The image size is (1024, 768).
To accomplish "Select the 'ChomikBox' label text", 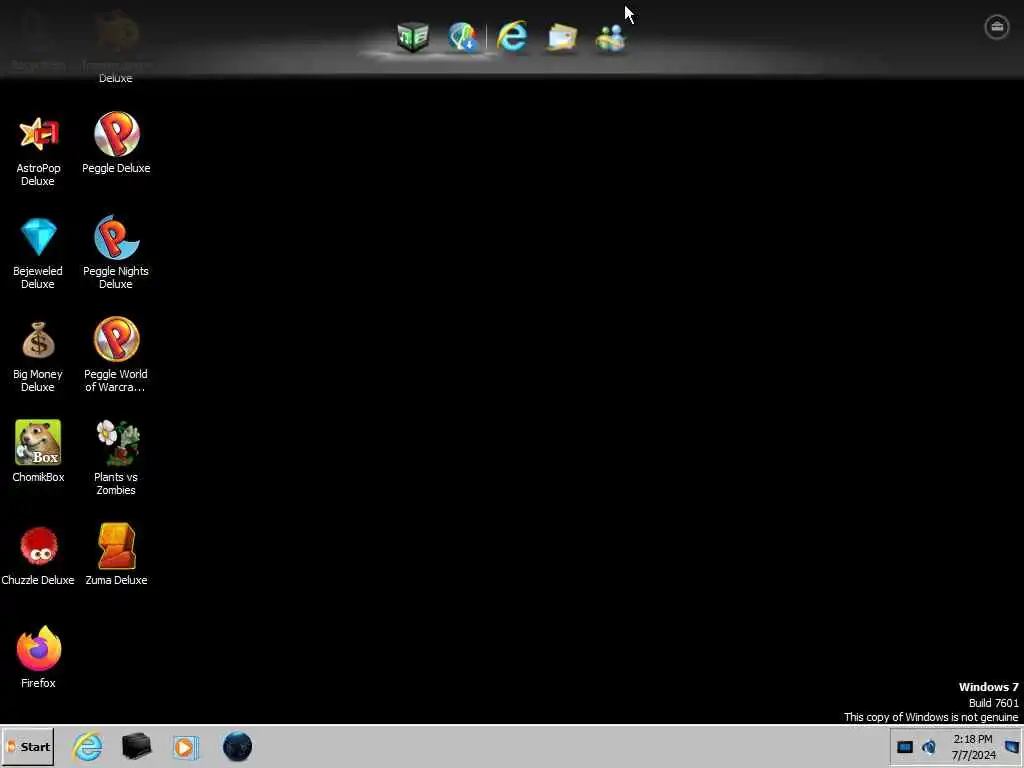I will click(x=38, y=477).
